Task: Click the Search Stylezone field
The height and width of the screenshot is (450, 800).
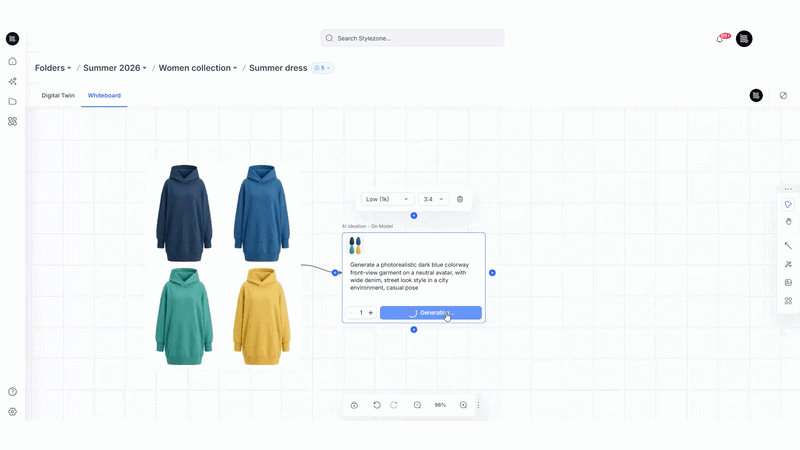Action: point(412,38)
